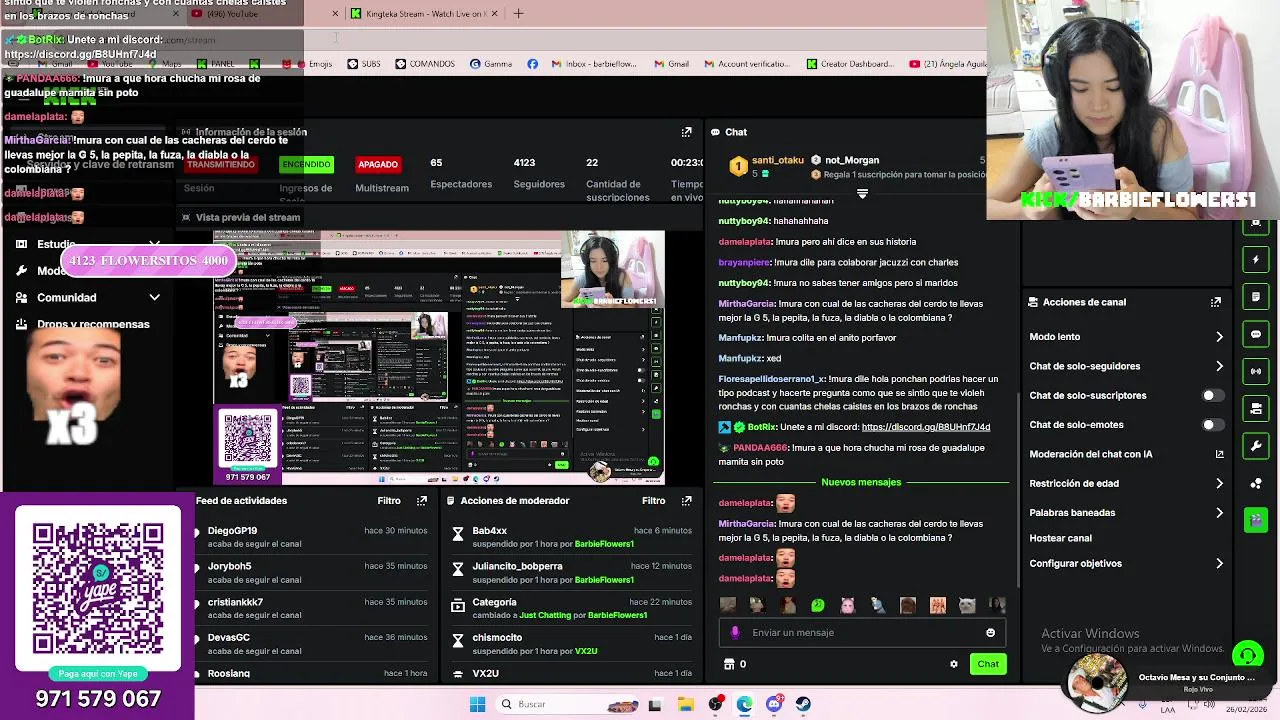Click the three-dots sidebar icon
Image resolution: width=1280 pixels, height=720 pixels.
click(1256, 483)
